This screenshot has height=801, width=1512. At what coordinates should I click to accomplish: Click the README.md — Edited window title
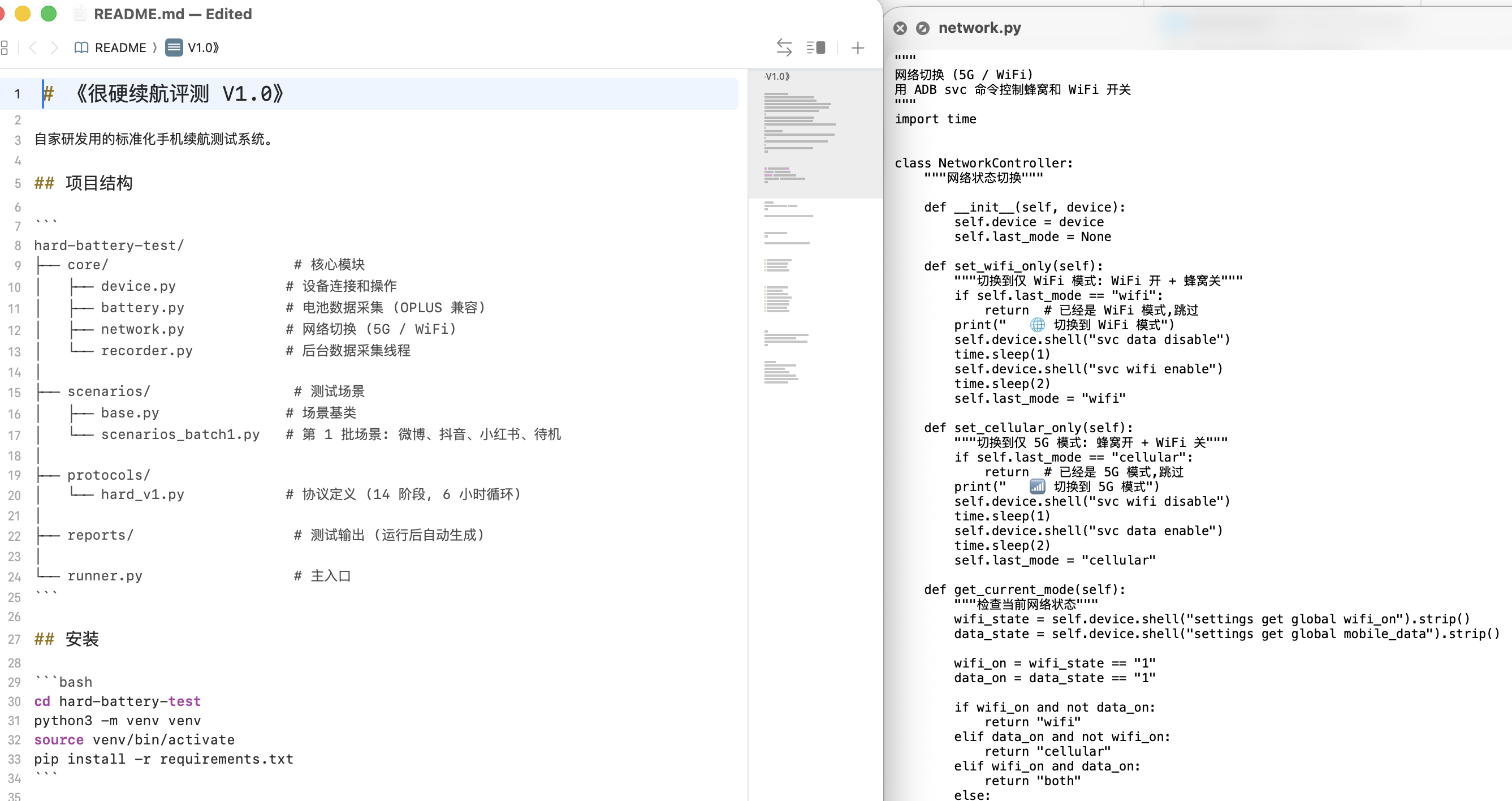(172, 14)
